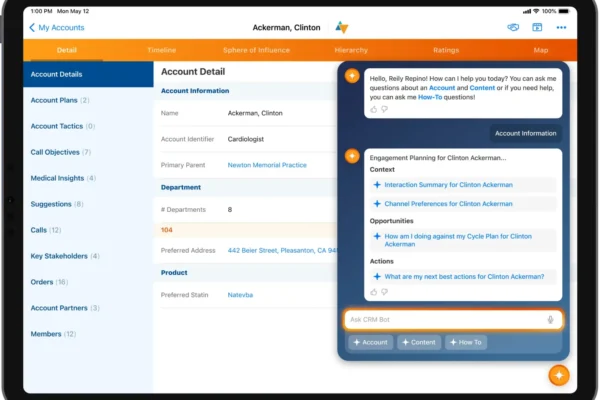
Task: Tap the Content suggestion chip
Action: coord(419,342)
